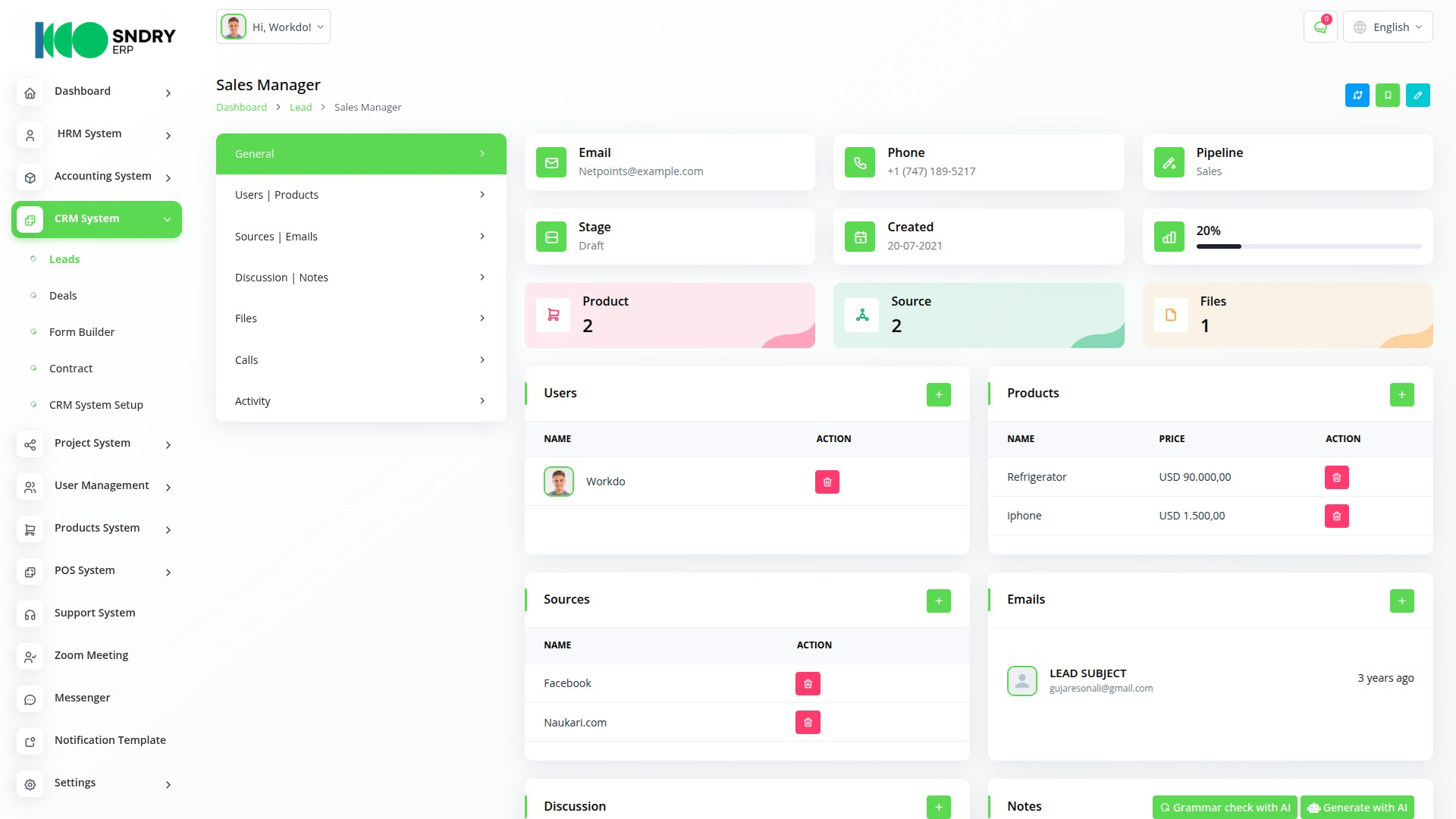
Task: Remove user Workdo using trash icon
Action: tap(827, 482)
